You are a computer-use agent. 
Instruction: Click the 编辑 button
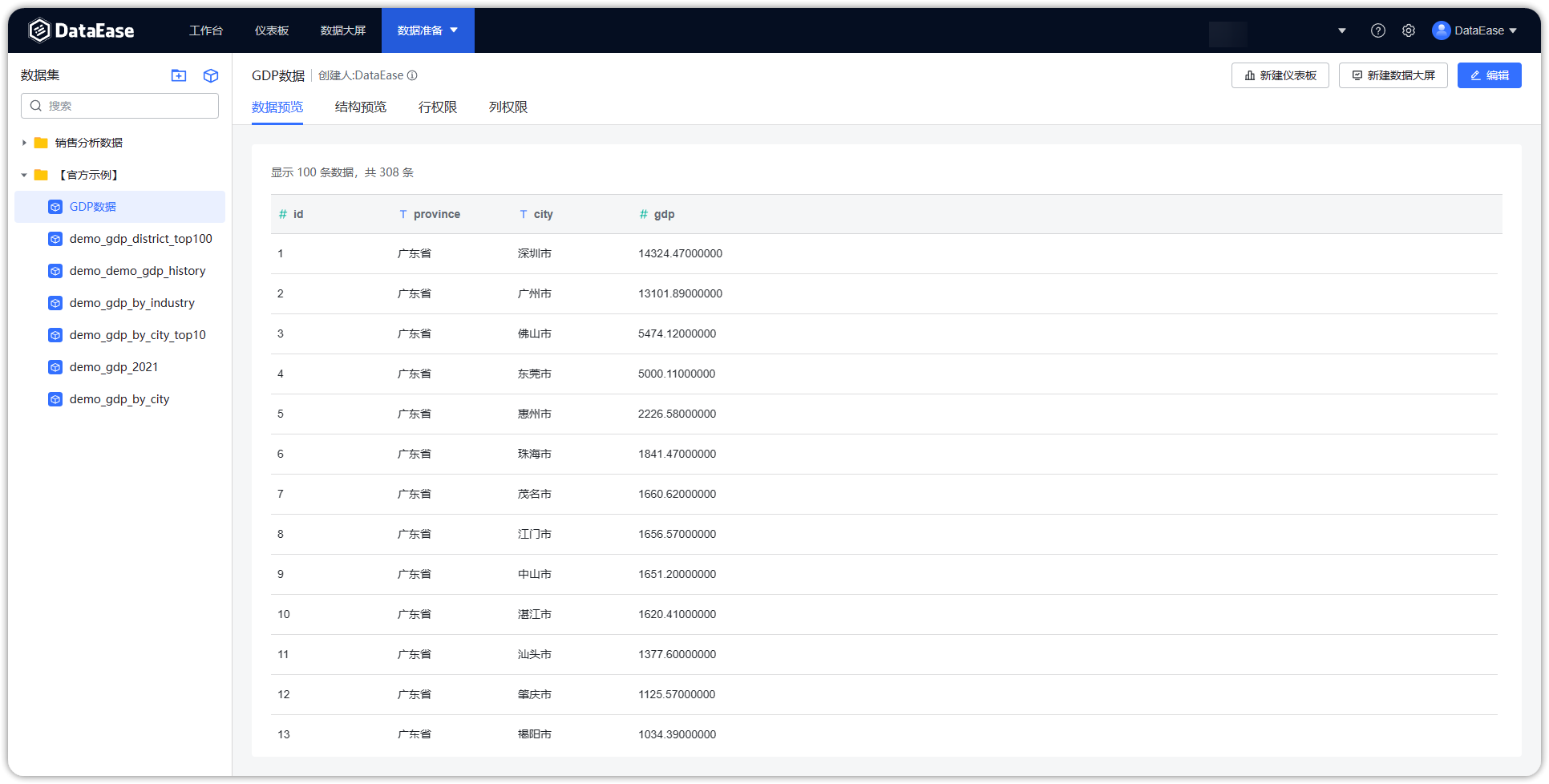point(1489,75)
